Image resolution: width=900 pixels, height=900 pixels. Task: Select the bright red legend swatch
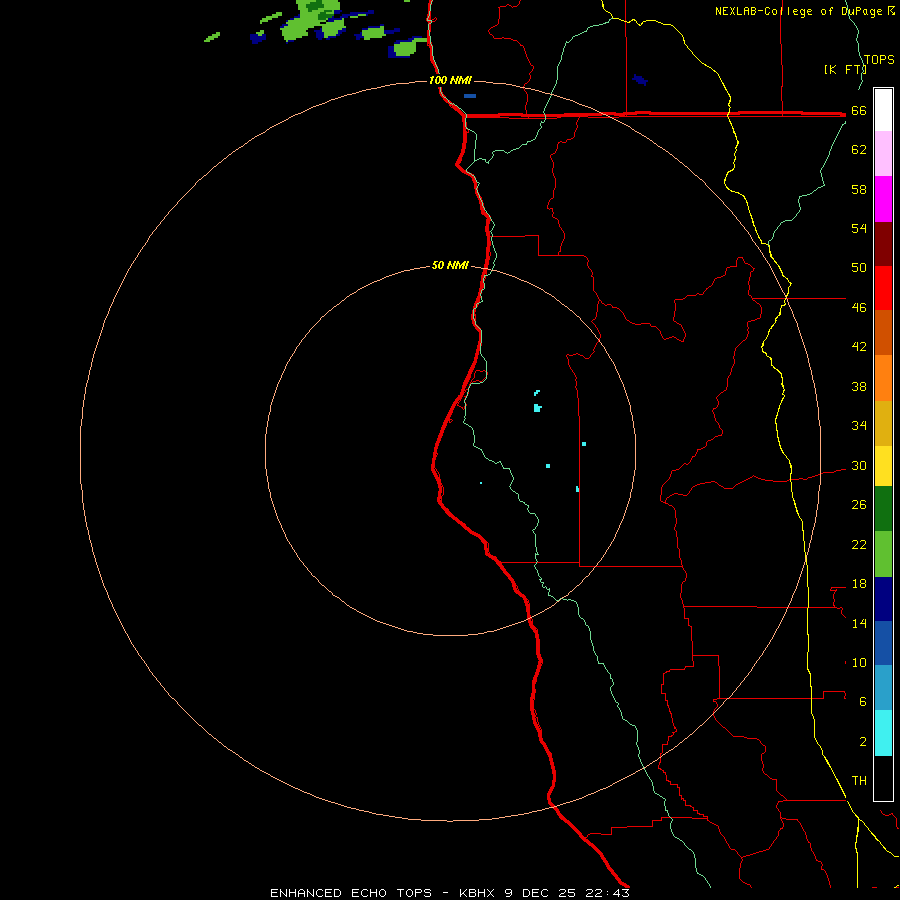click(883, 288)
